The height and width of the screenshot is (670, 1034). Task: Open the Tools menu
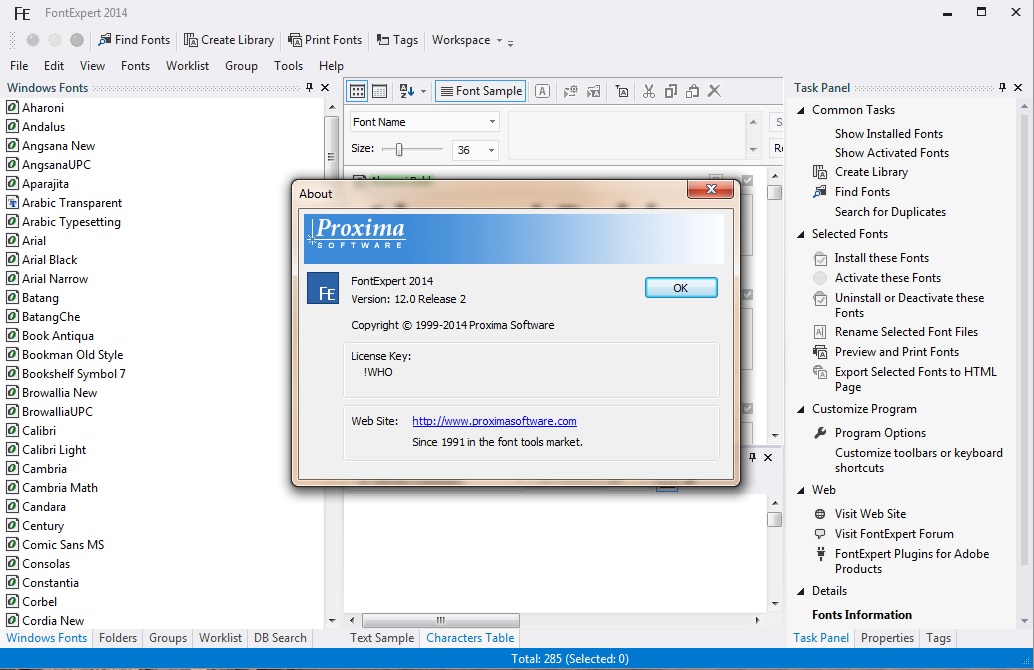tap(288, 66)
